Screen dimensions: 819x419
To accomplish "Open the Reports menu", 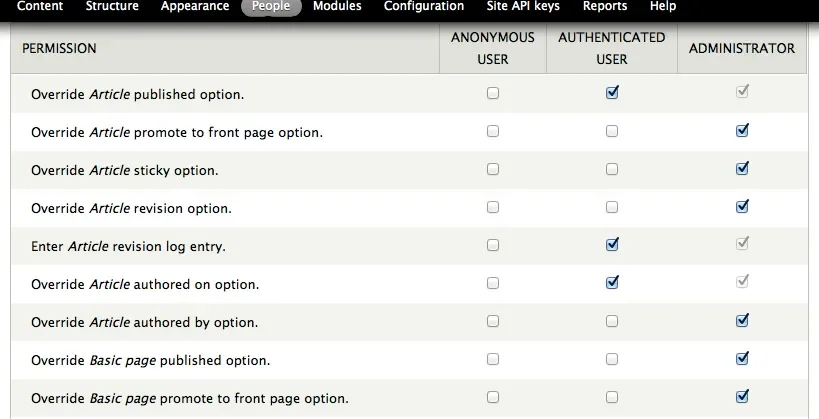I will [x=605, y=6].
